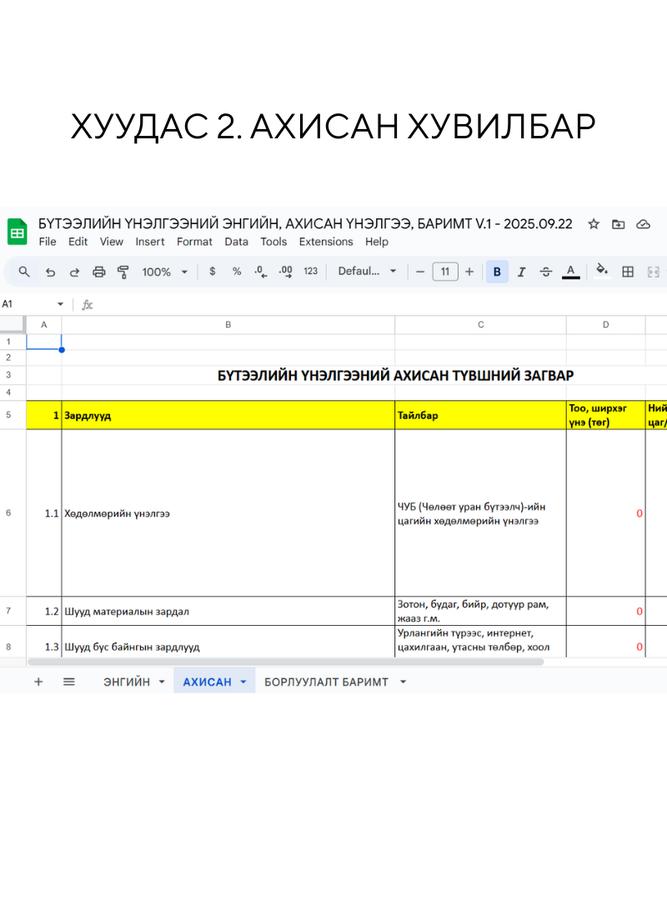The width and height of the screenshot is (667, 900).
Task: Format as percent
Action: pos(236,271)
